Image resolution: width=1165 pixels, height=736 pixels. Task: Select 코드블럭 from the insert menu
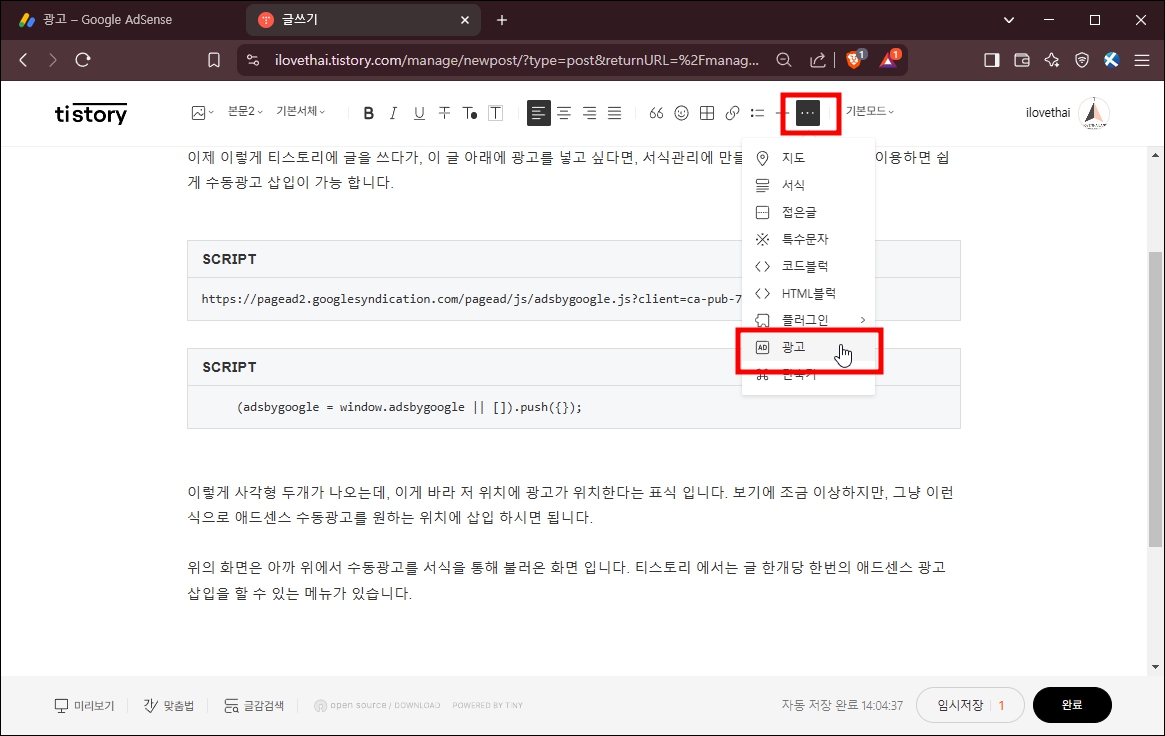[800, 265]
